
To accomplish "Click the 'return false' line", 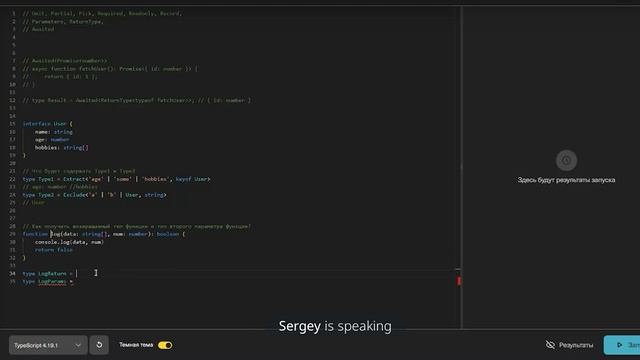I will pyautogui.click(x=53, y=250).
